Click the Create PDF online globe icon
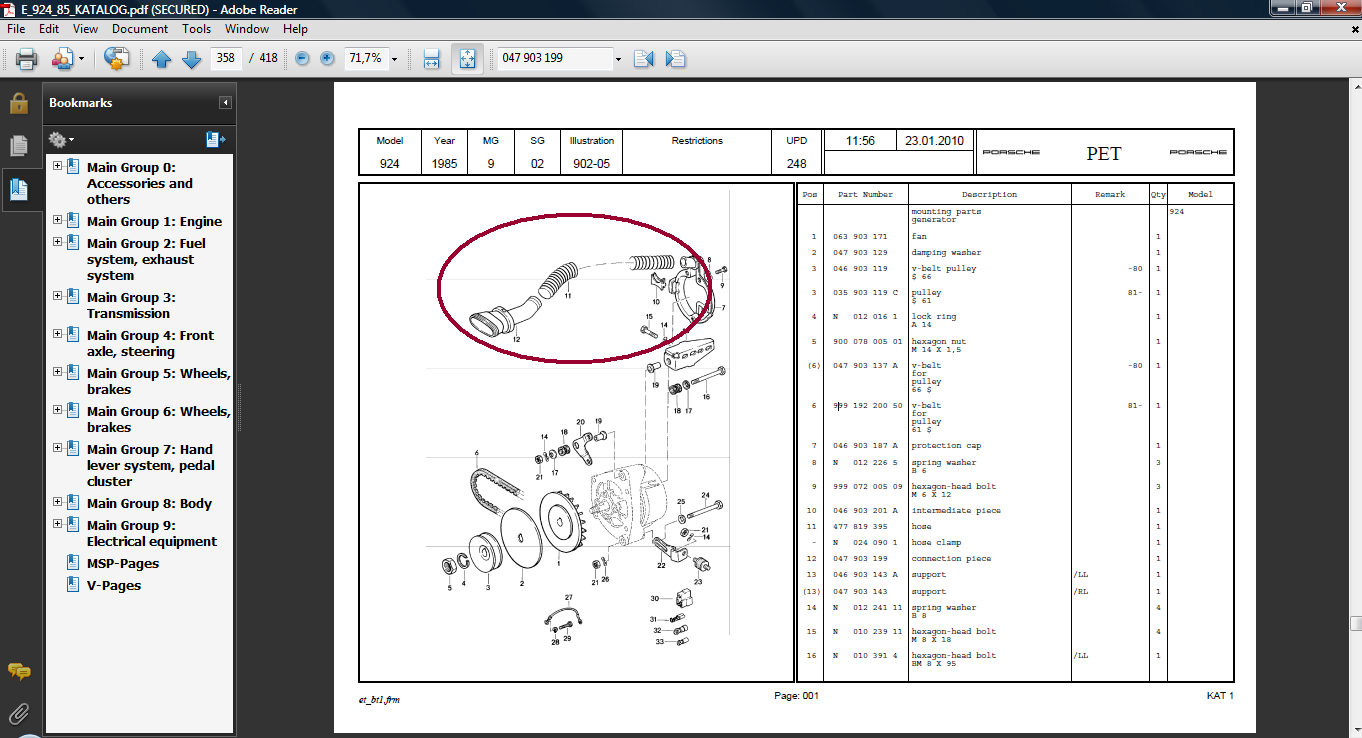Image resolution: width=1362 pixels, height=738 pixels. [x=117, y=59]
